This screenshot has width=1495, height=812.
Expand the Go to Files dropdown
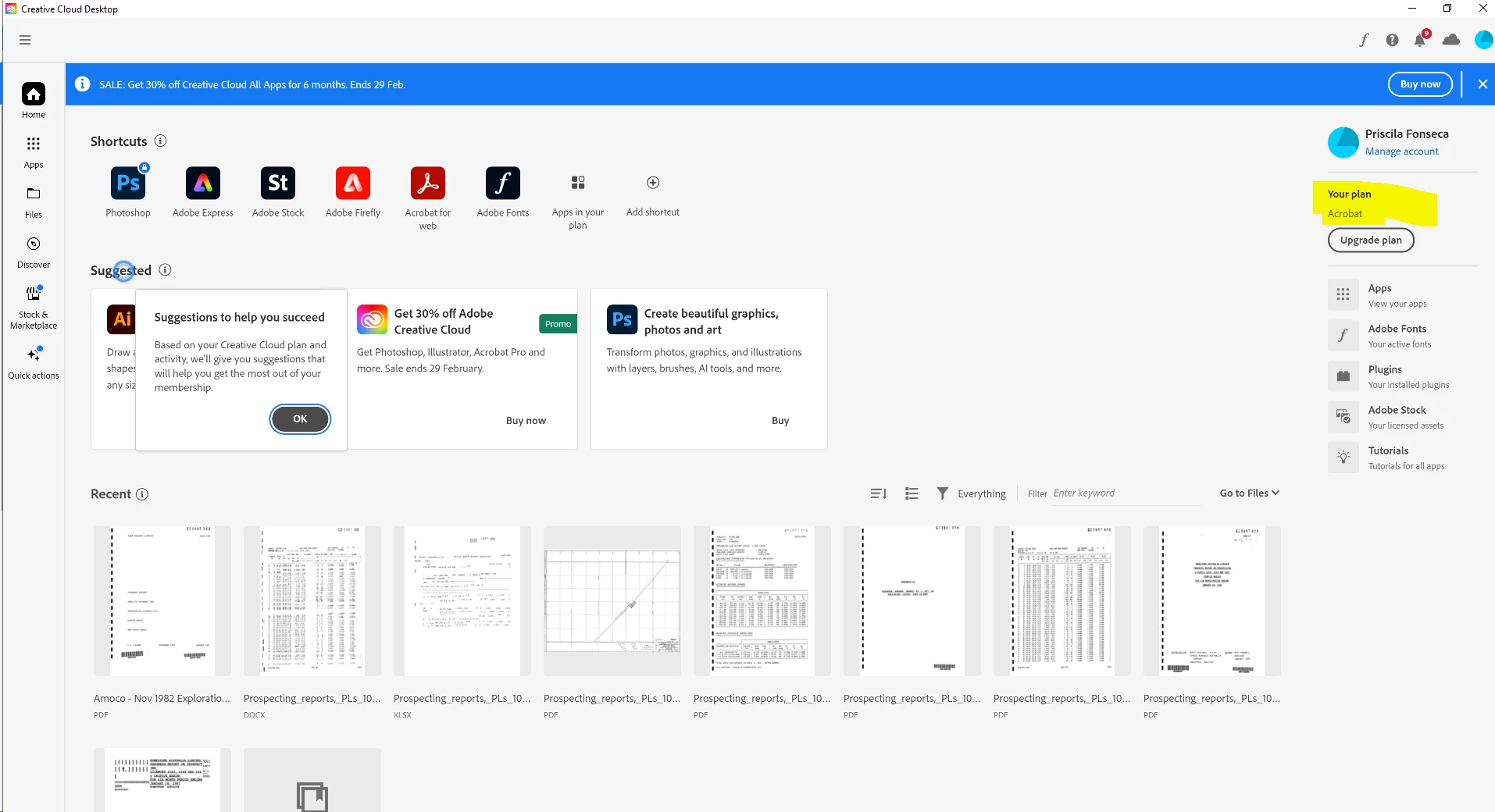coord(1250,493)
